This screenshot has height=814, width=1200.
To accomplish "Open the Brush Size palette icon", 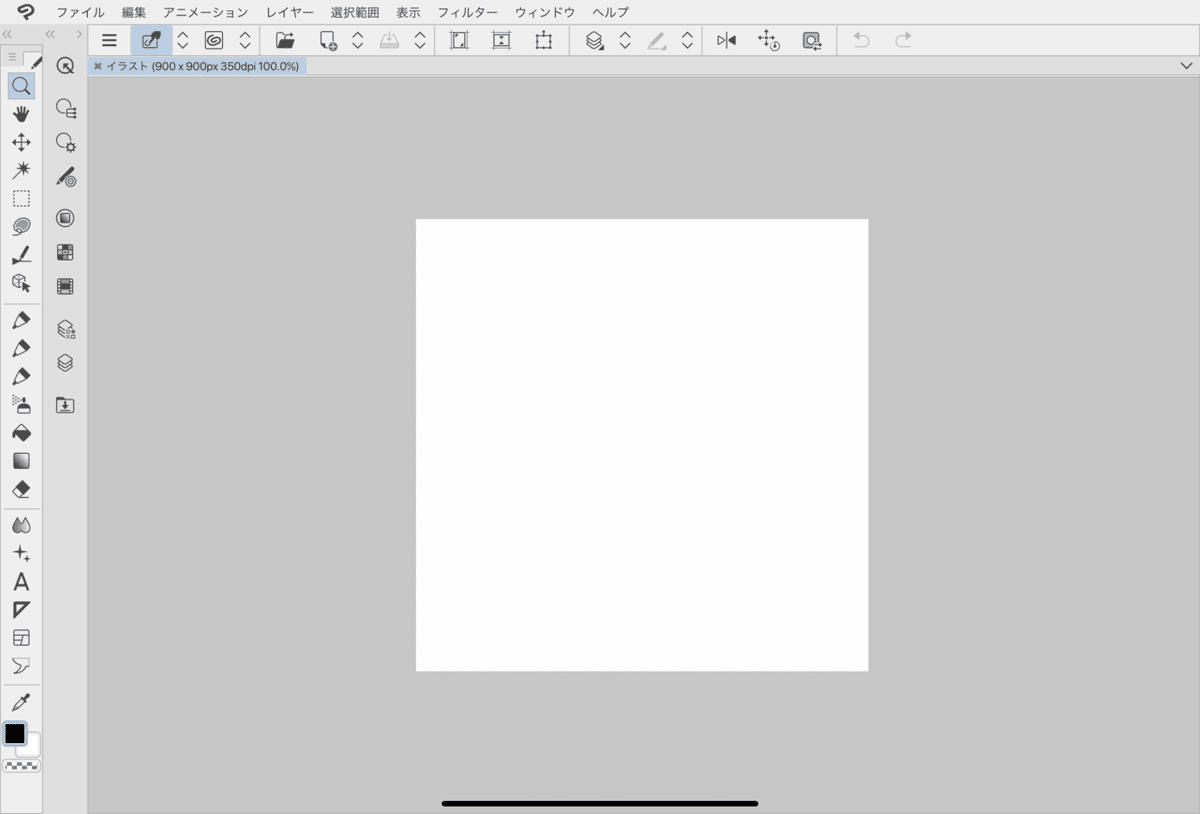I will 66,177.
